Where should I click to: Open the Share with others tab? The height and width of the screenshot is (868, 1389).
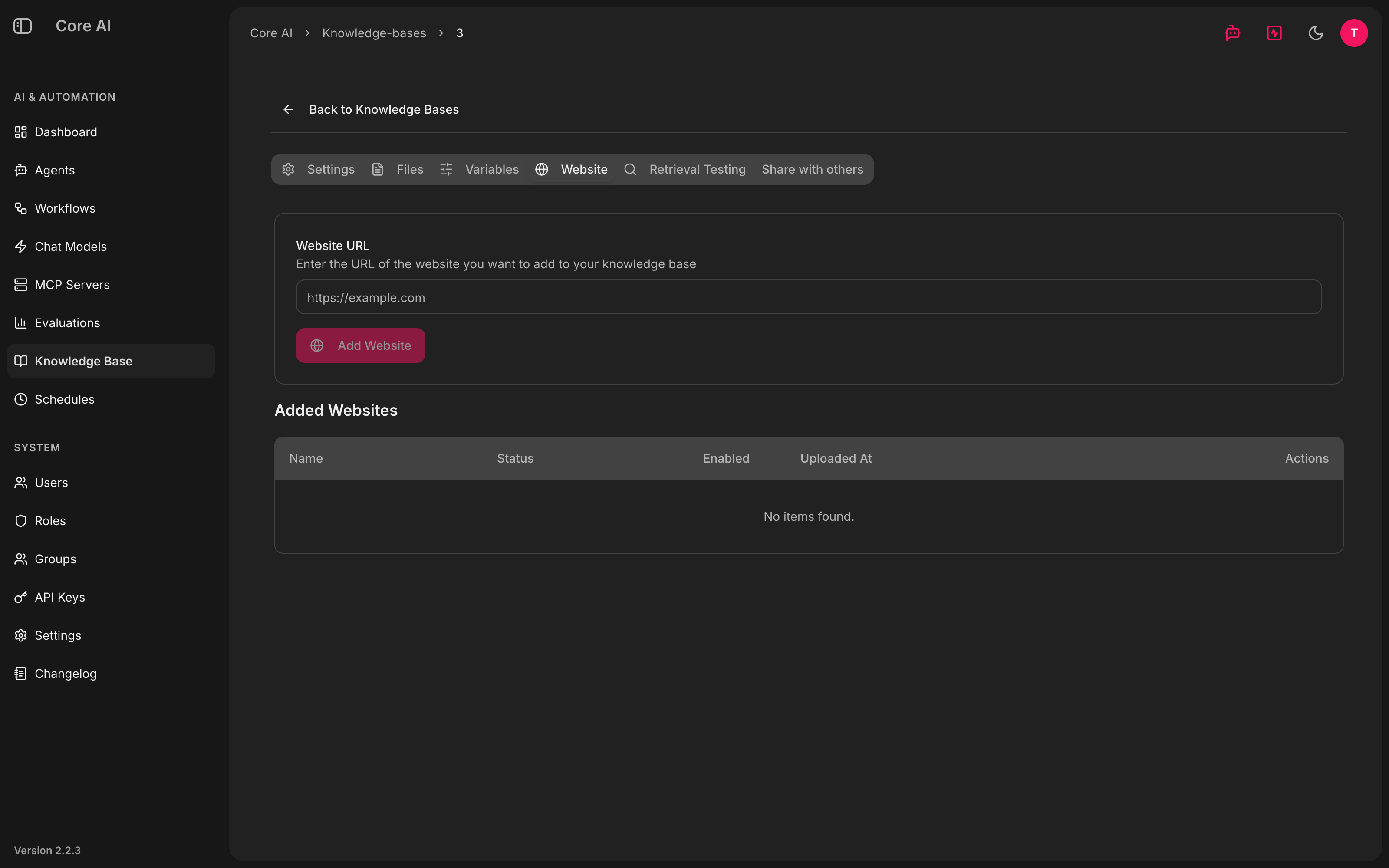(x=812, y=169)
